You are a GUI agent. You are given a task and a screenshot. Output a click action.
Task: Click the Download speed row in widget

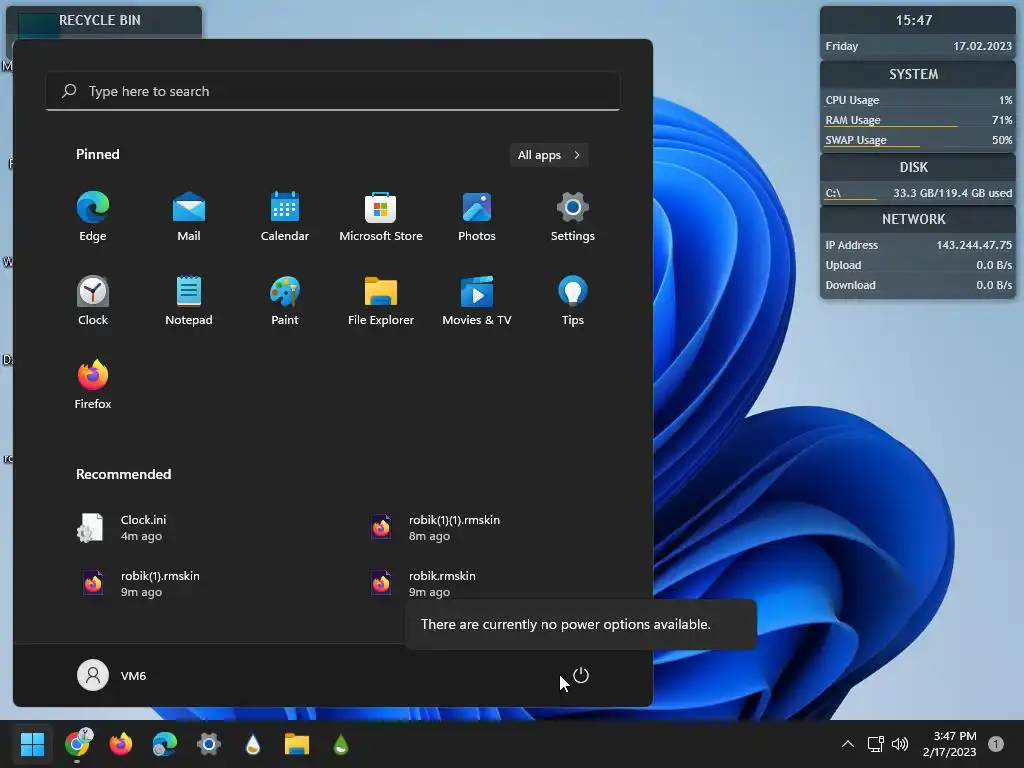click(918, 285)
